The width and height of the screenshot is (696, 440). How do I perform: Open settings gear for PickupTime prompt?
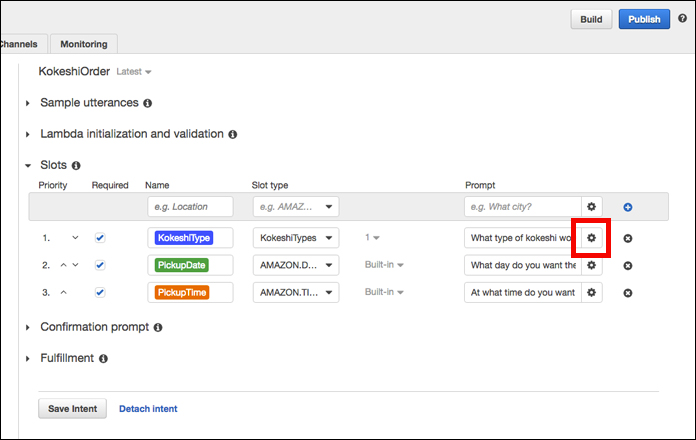point(591,292)
